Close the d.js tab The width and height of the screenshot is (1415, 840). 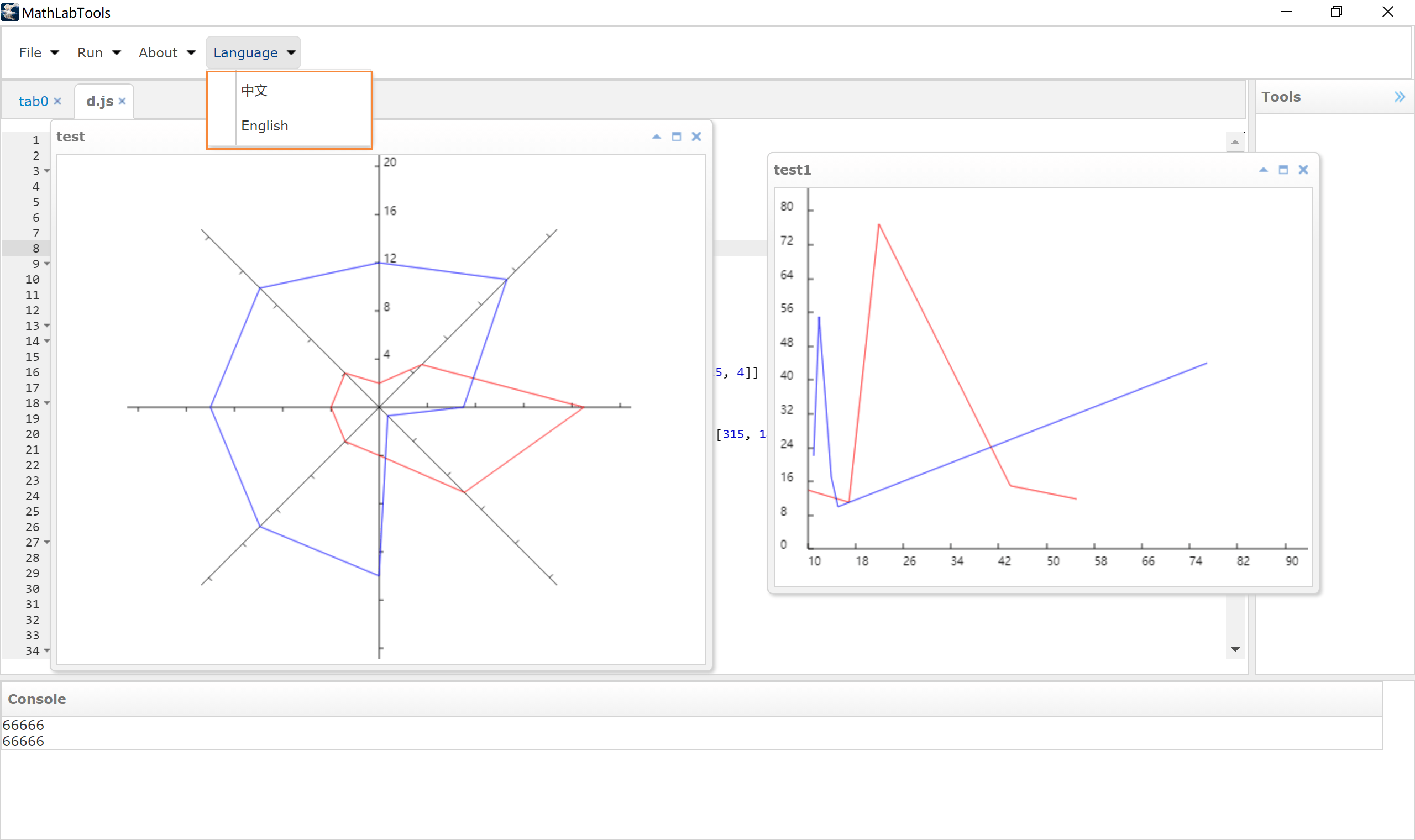pyautogui.click(x=122, y=101)
